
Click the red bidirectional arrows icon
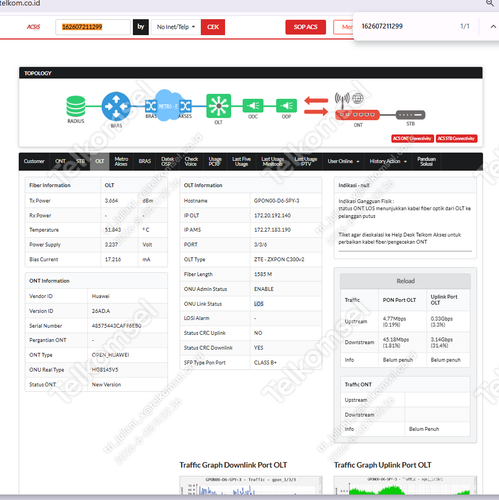[316, 106]
